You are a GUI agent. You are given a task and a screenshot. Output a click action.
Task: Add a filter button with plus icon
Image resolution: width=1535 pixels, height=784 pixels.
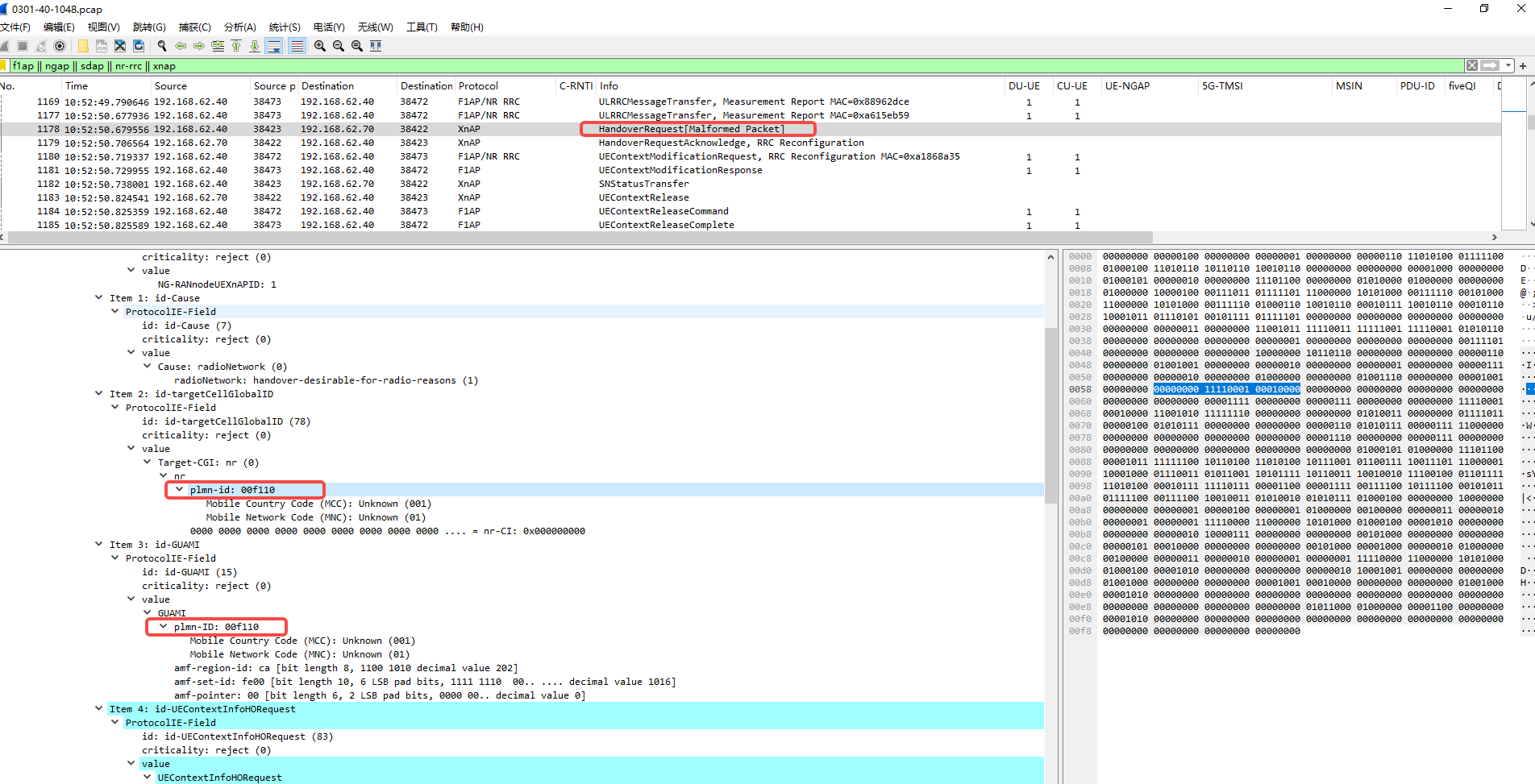click(1523, 66)
